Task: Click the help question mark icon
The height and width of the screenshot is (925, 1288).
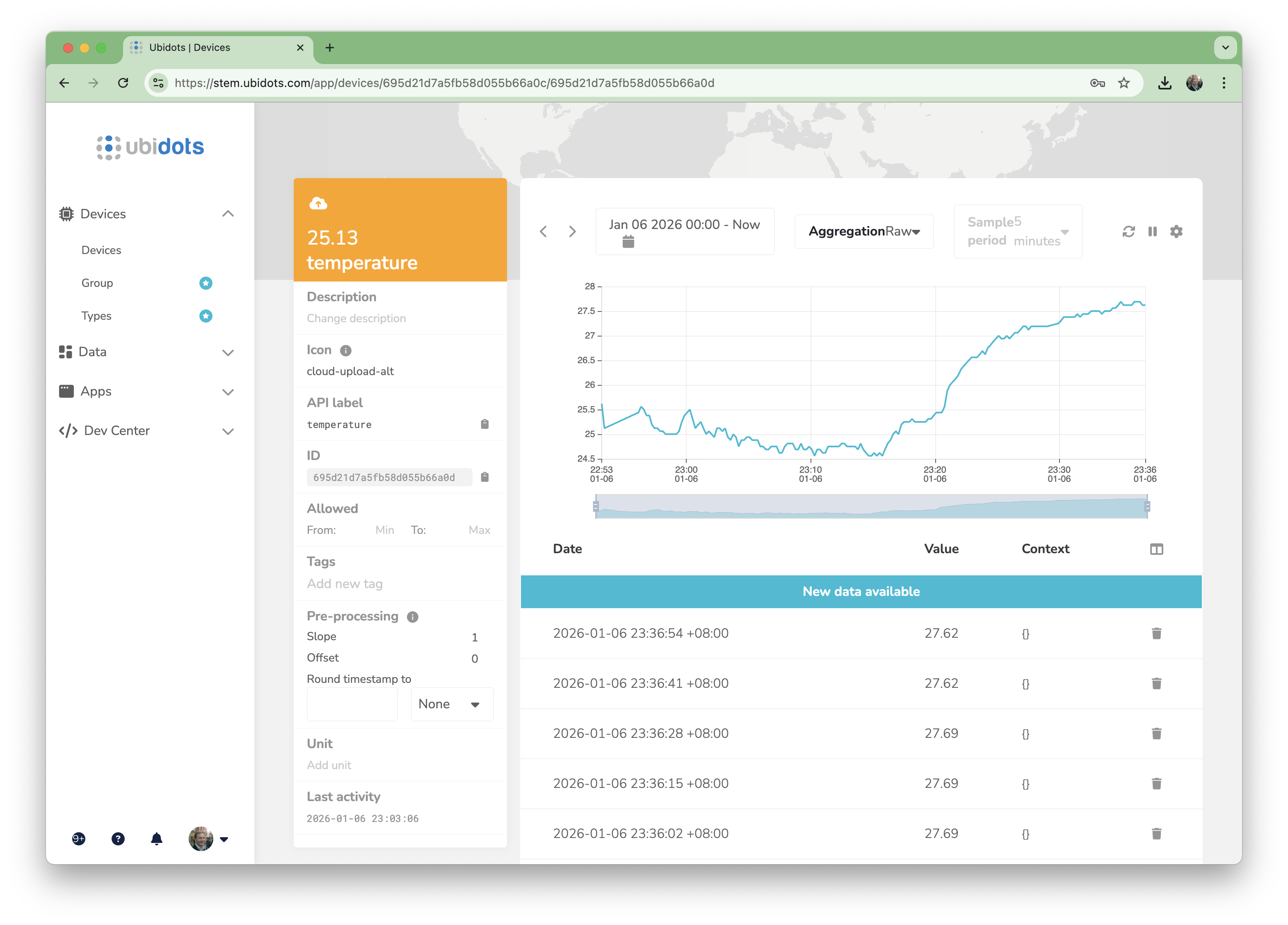Action: pyautogui.click(x=118, y=839)
